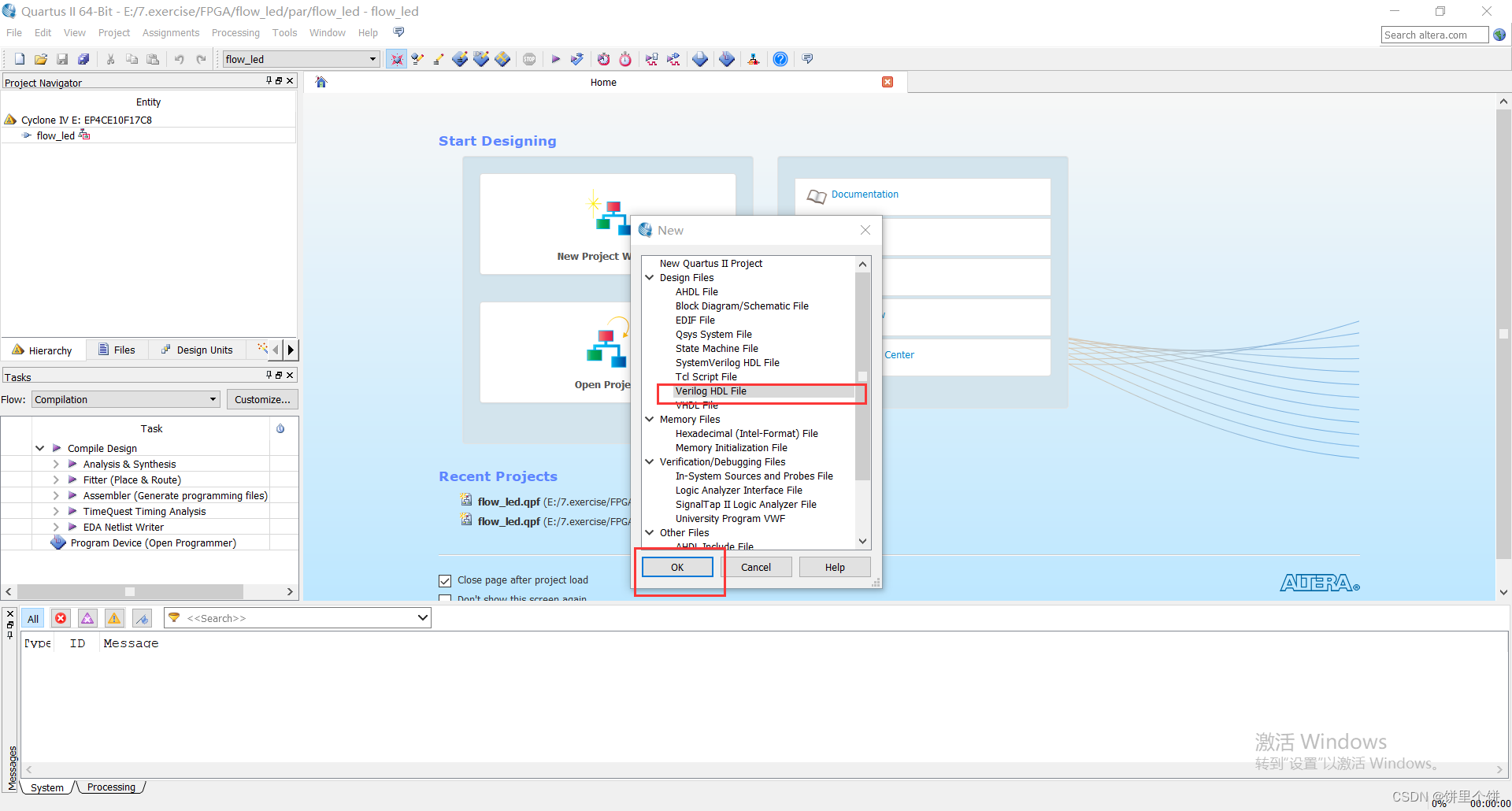This screenshot has height=811, width=1512.
Task: Switch to the Design Units tab
Action: pos(197,350)
